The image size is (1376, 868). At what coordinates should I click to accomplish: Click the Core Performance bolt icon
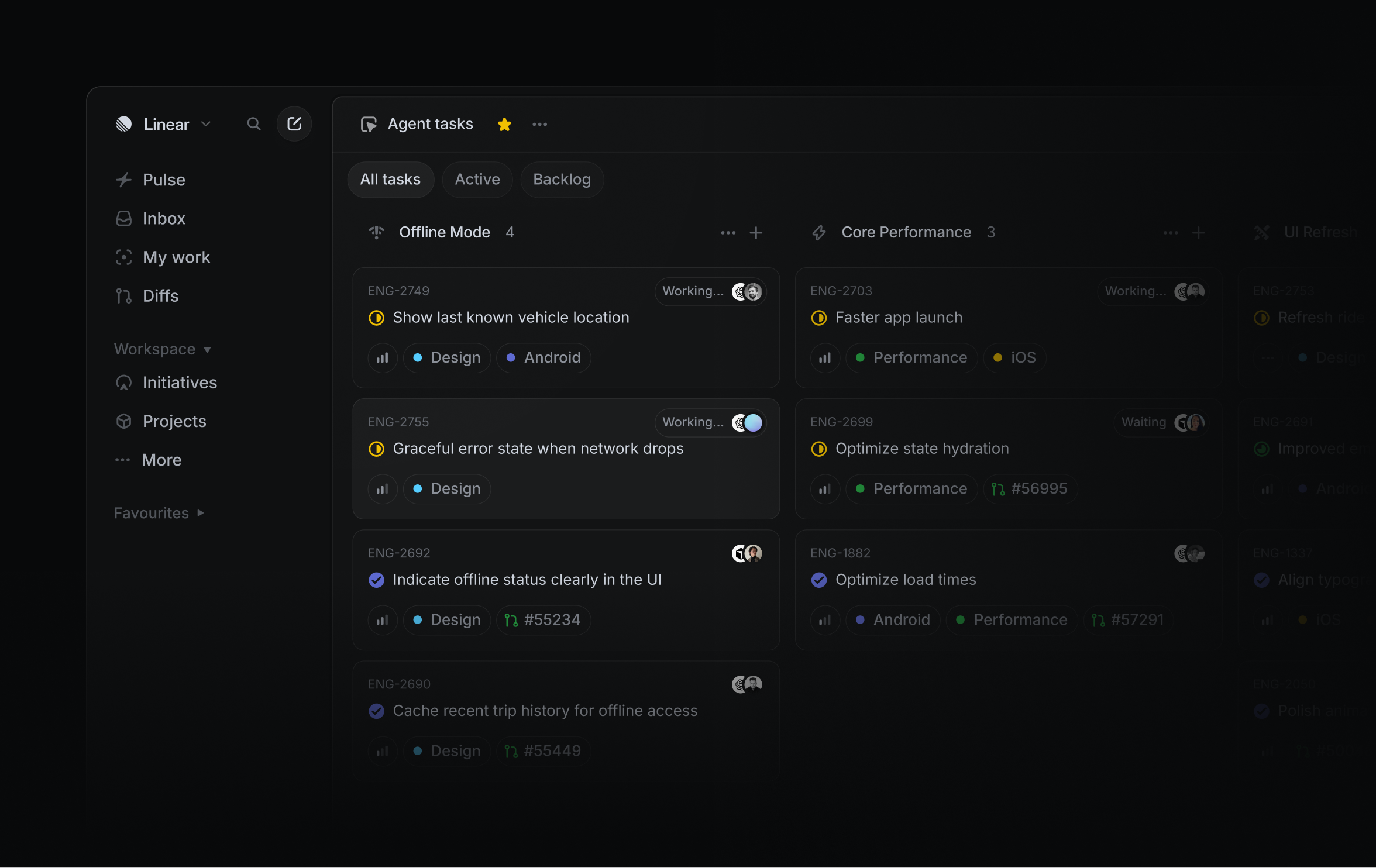pyautogui.click(x=819, y=233)
